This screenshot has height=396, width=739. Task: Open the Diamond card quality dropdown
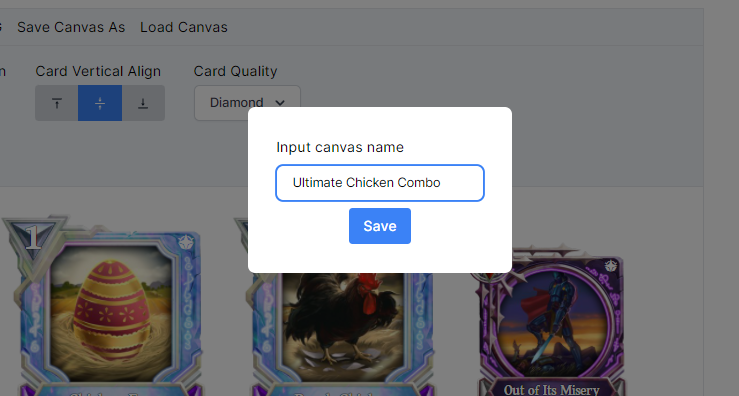[247, 103]
